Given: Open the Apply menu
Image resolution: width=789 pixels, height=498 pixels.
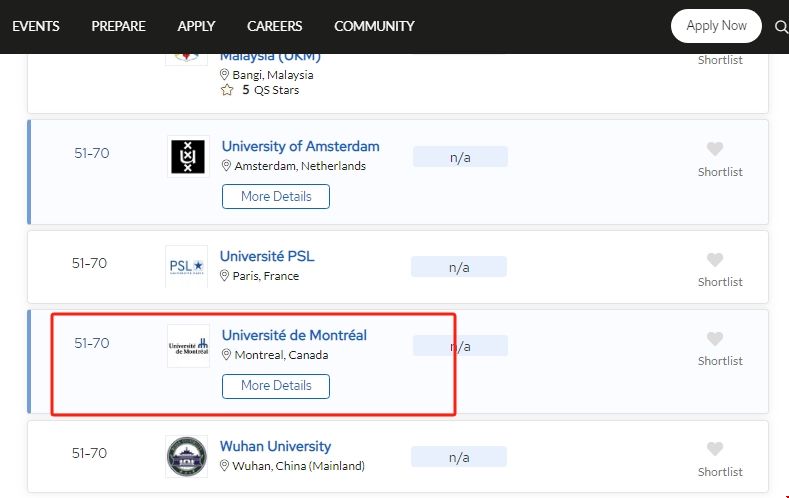Looking at the screenshot, I should click(x=196, y=26).
